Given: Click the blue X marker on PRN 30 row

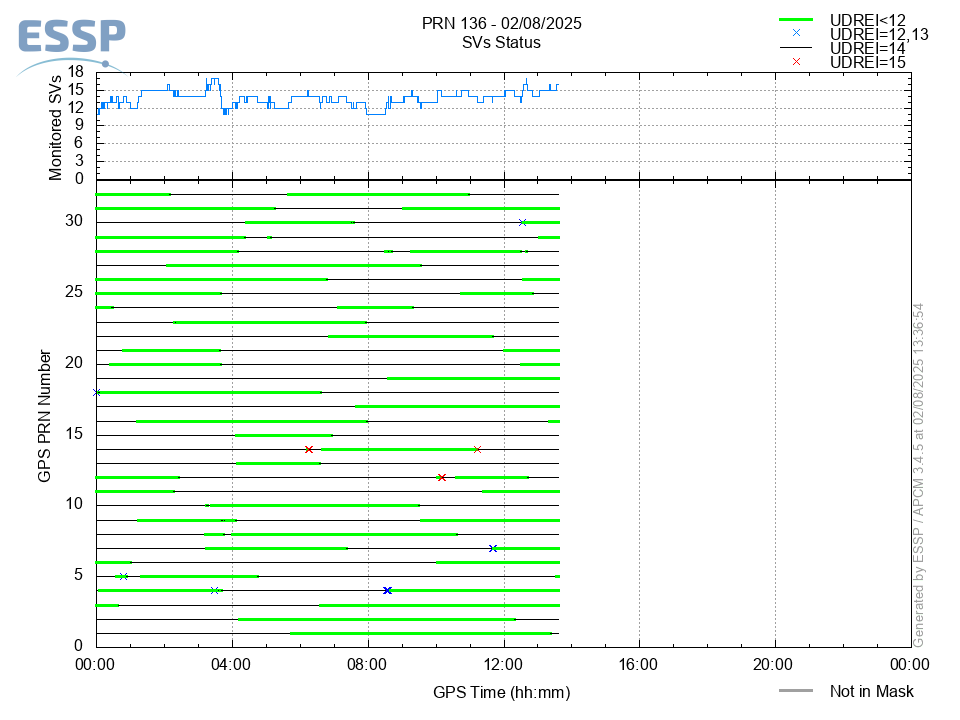Looking at the screenshot, I should tap(522, 222).
